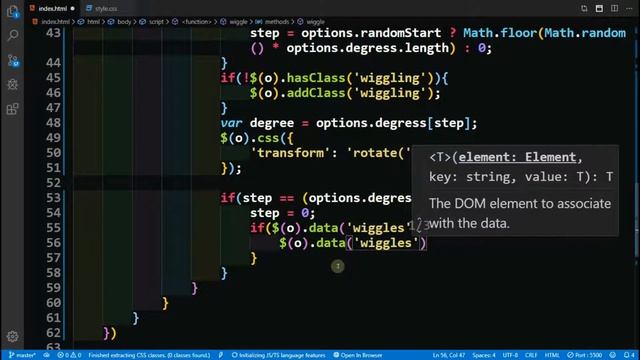Image resolution: width=640 pixels, height=360 pixels.
Task: Switch to the index.html tab
Action: point(52,9)
